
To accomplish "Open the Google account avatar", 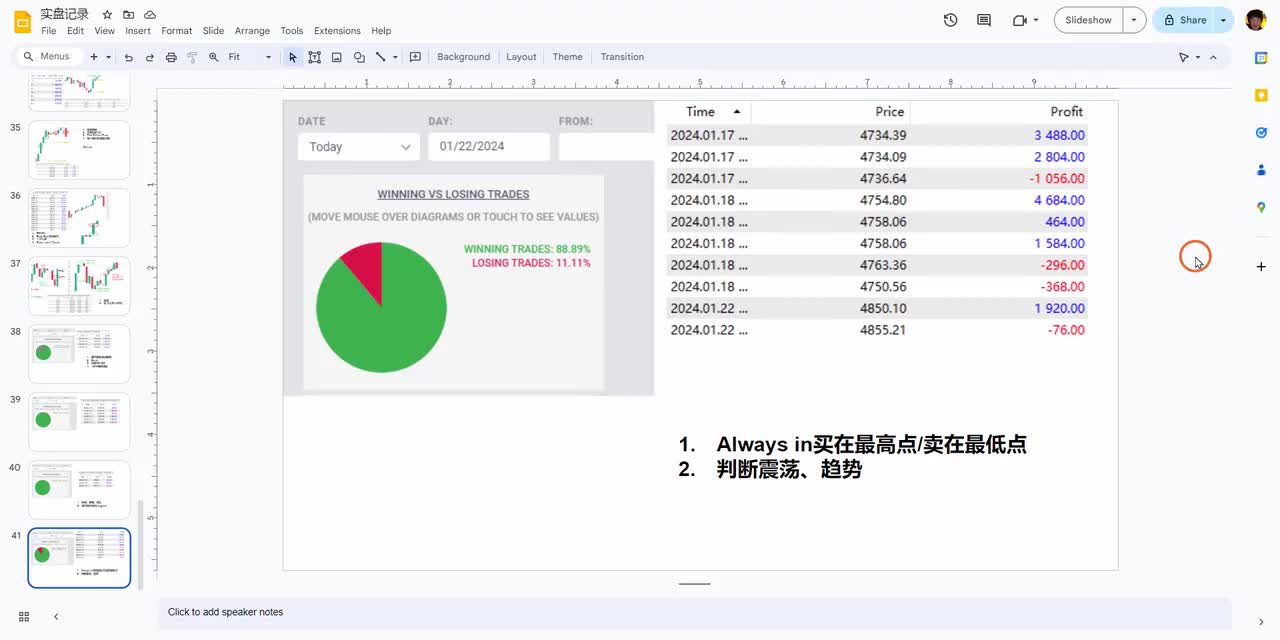I will 1256,20.
